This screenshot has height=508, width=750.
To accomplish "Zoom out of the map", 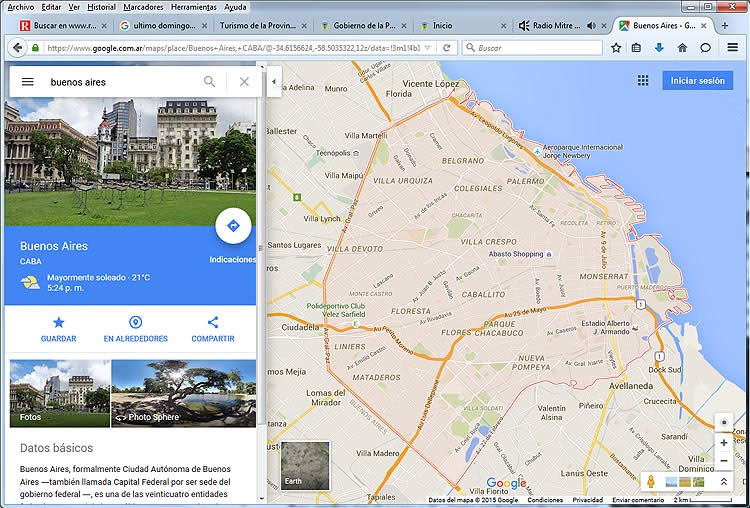I will point(724,461).
